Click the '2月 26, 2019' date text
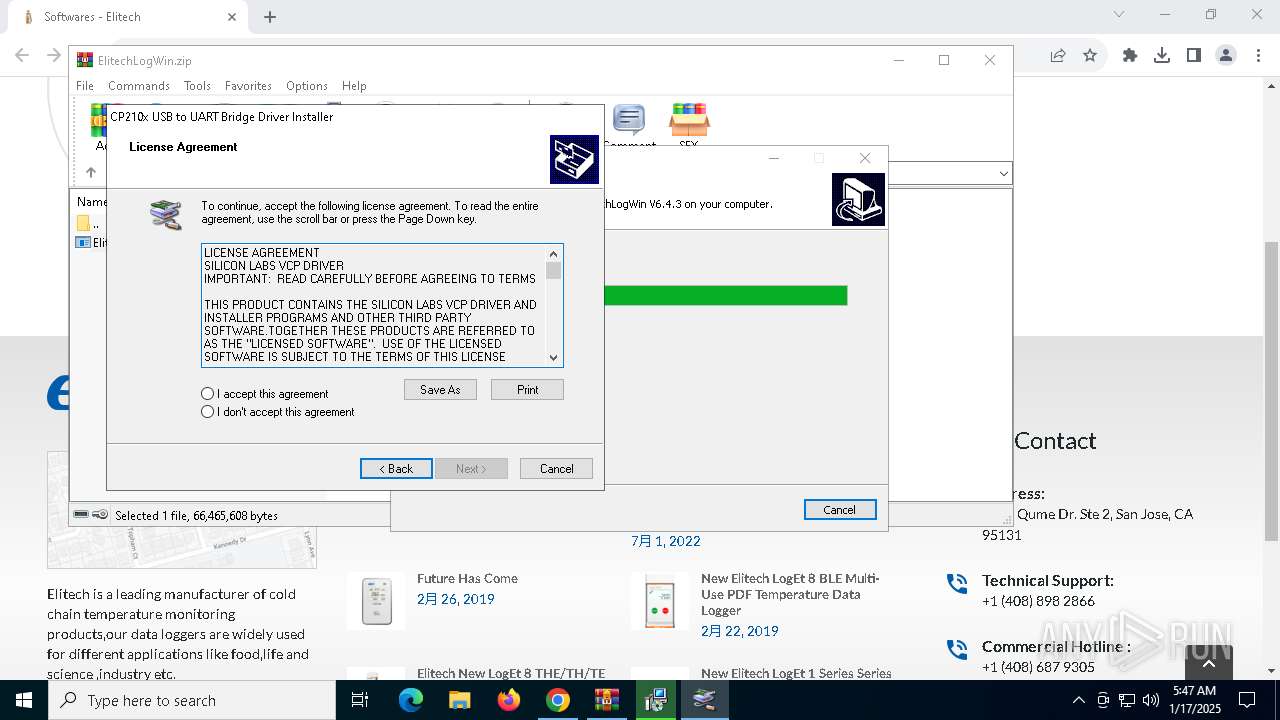 tap(456, 599)
